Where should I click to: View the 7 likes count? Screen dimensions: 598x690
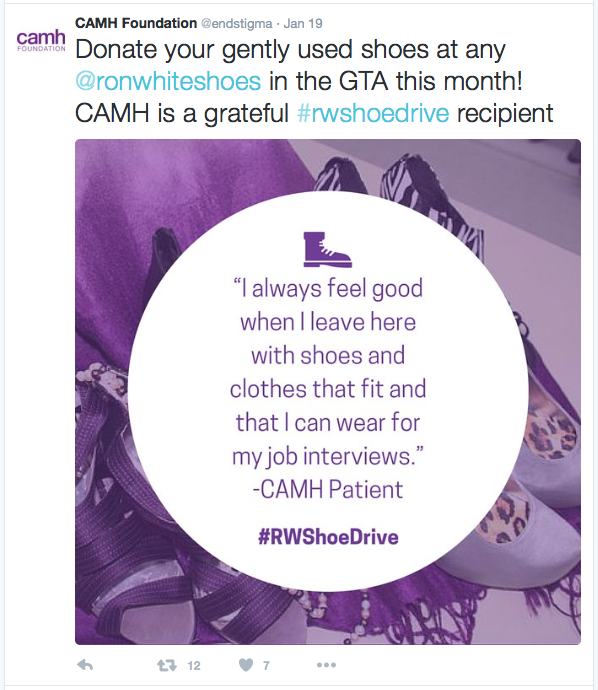pyautogui.click(x=266, y=665)
